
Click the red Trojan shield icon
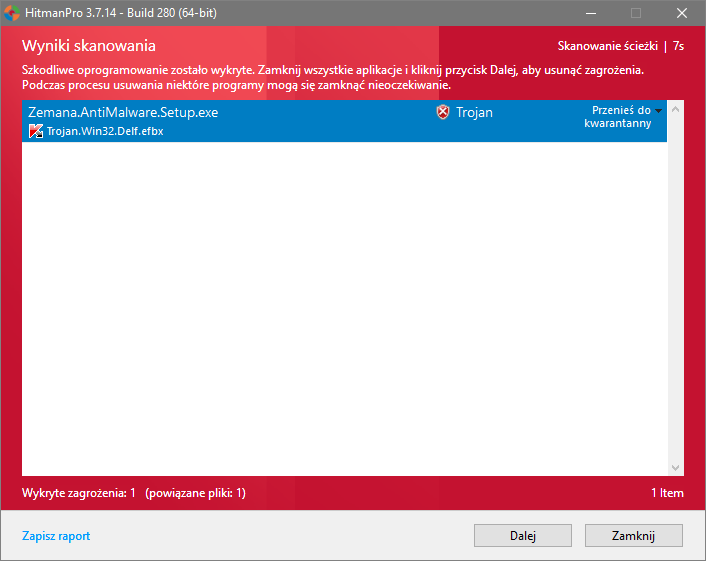(x=443, y=113)
